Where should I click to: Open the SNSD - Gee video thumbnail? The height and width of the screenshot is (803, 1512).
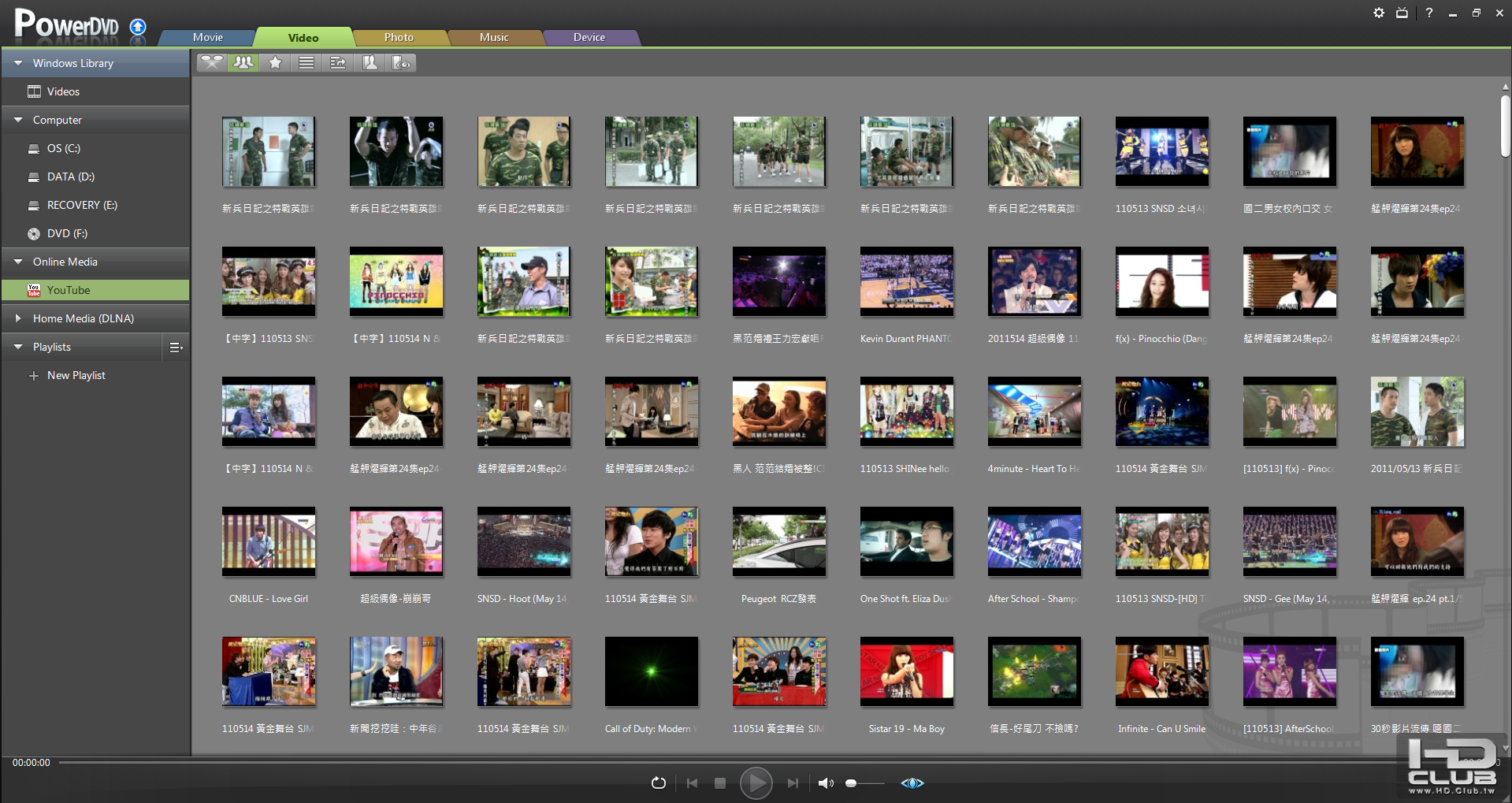(x=1289, y=541)
